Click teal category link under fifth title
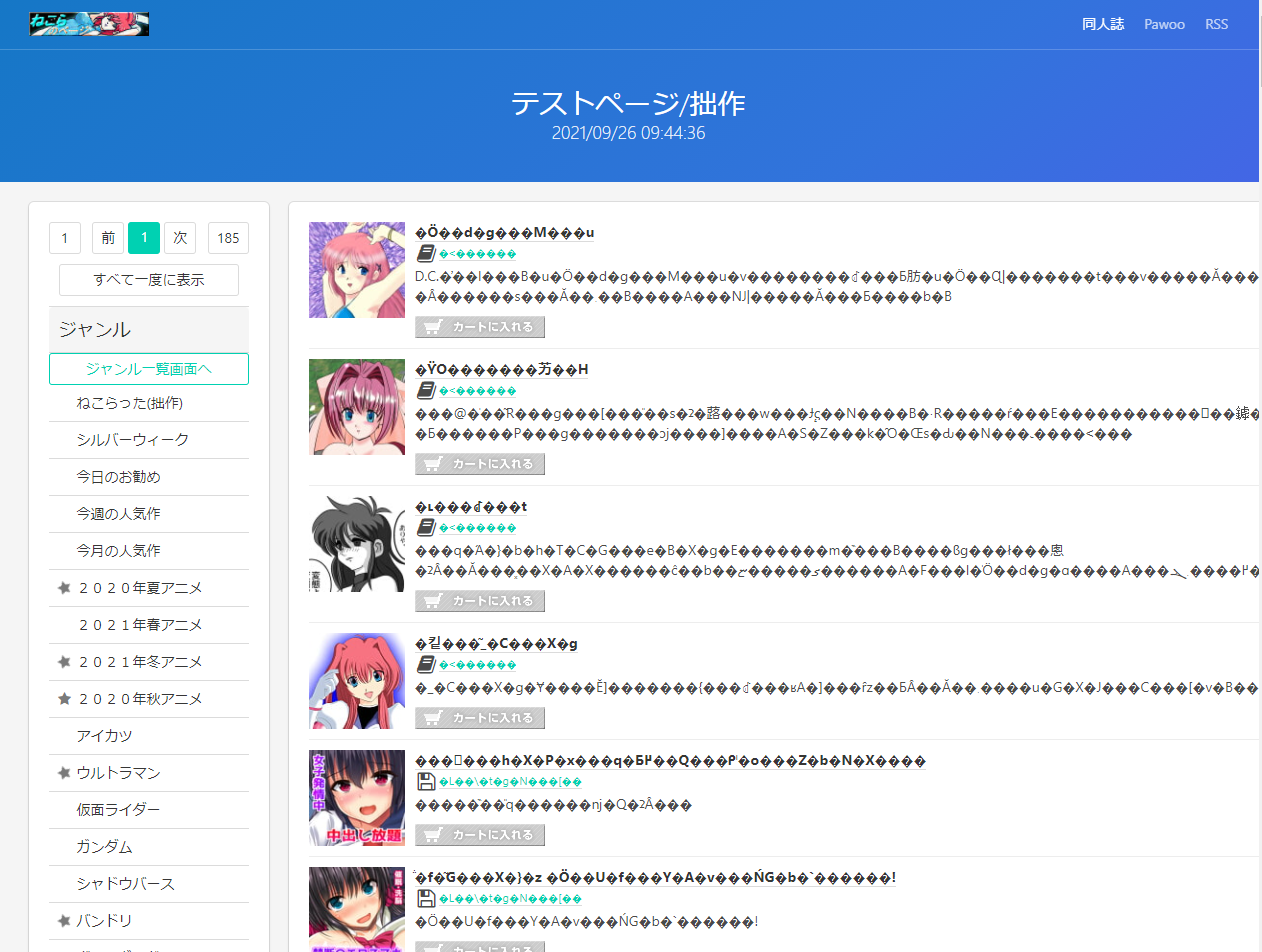1262x952 pixels. pyautogui.click(x=510, y=782)
